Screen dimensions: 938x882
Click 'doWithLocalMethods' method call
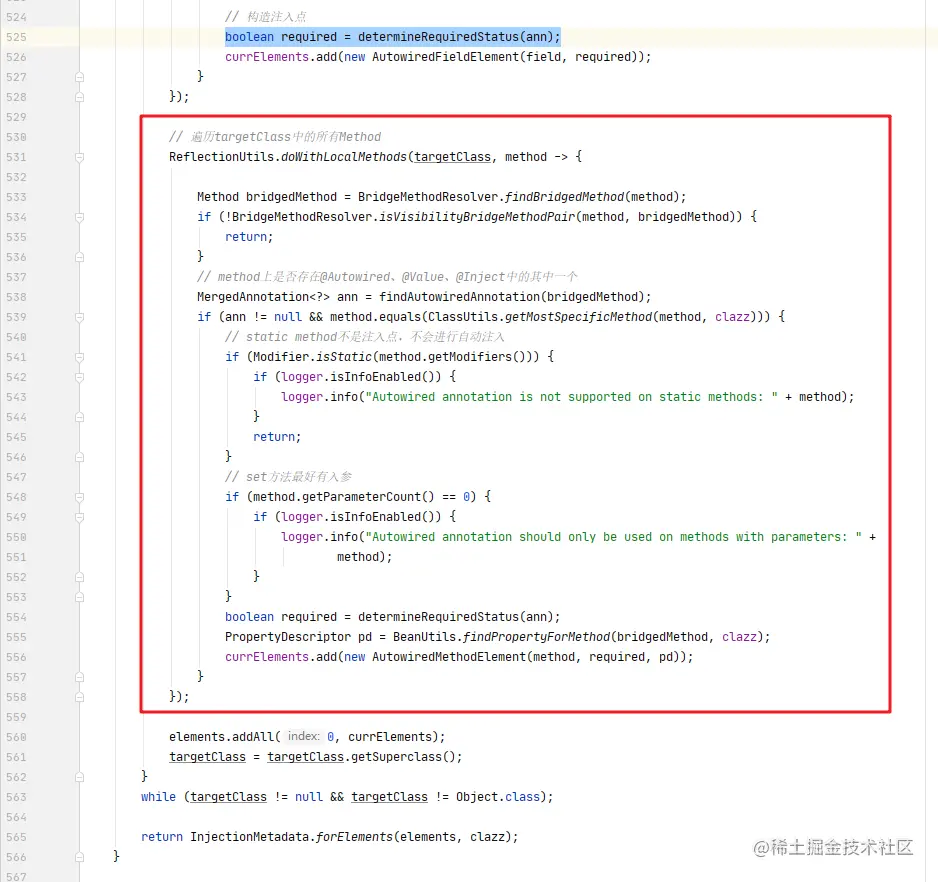pos(344,157)
